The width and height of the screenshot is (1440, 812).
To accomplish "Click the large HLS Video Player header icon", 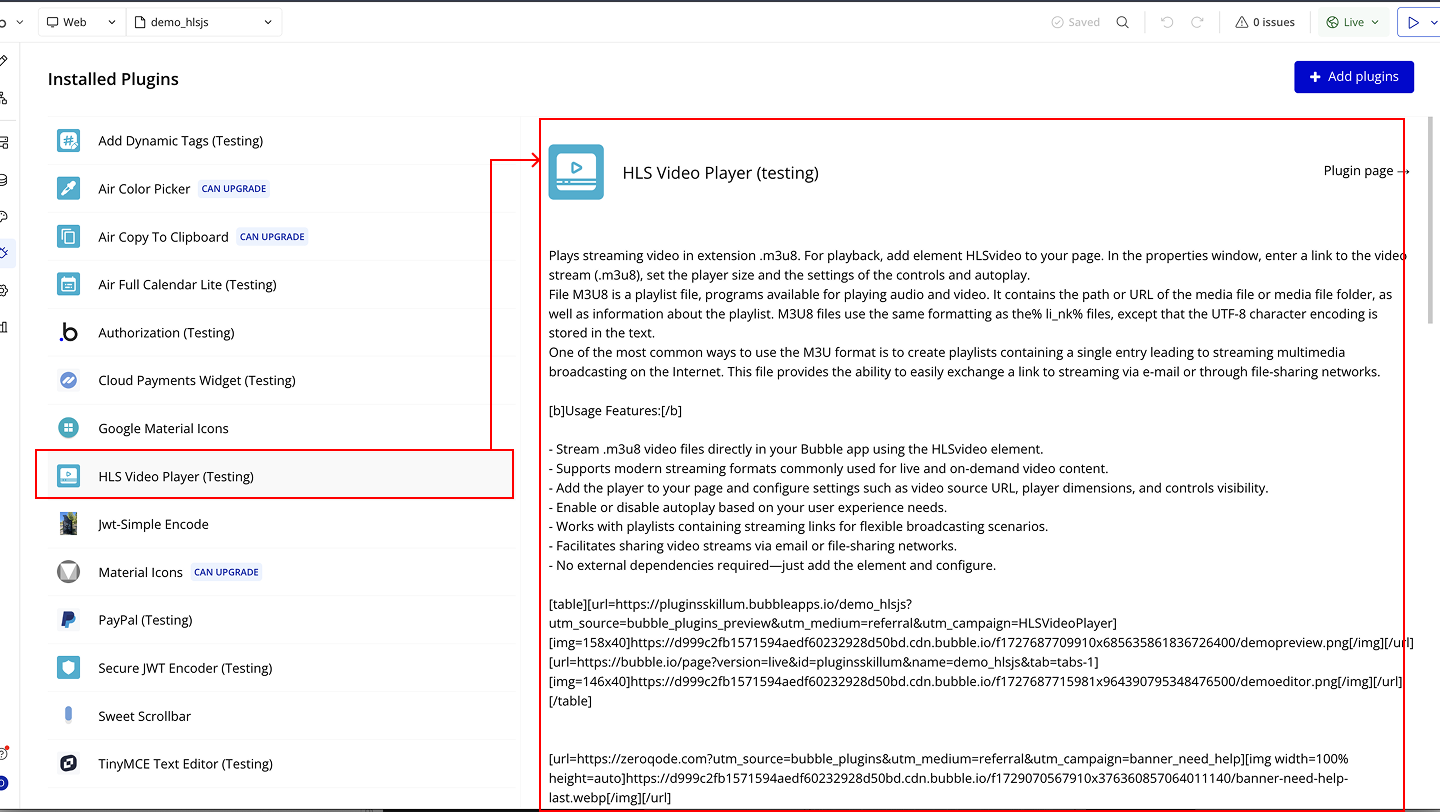I will 576,172.
